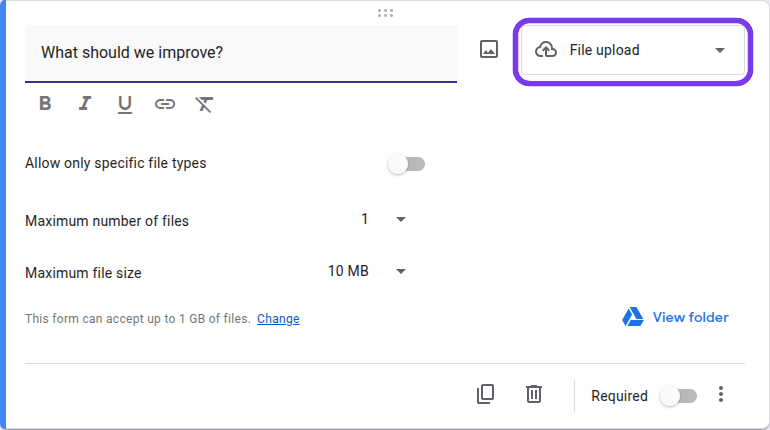Viewport: 770px width, 430px height.
Task: Open the more options three-dot menu
Action: pyautogui.click(x=720, y=394)
